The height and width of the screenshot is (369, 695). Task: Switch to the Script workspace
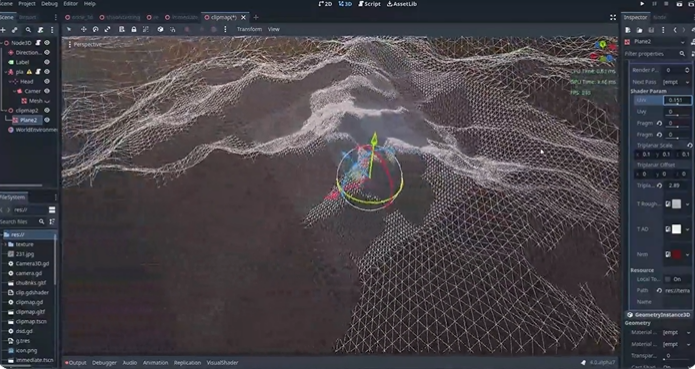click(369, 4)
